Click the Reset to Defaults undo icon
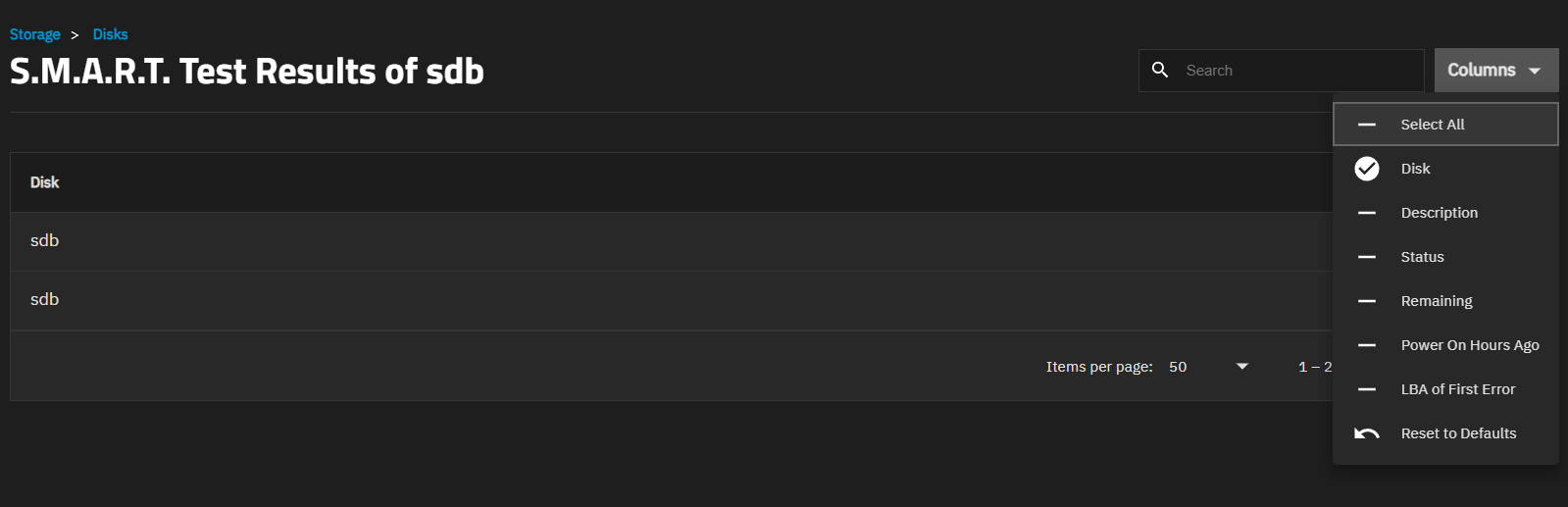Viewport: 1568px width, 507px height. 1367,433
